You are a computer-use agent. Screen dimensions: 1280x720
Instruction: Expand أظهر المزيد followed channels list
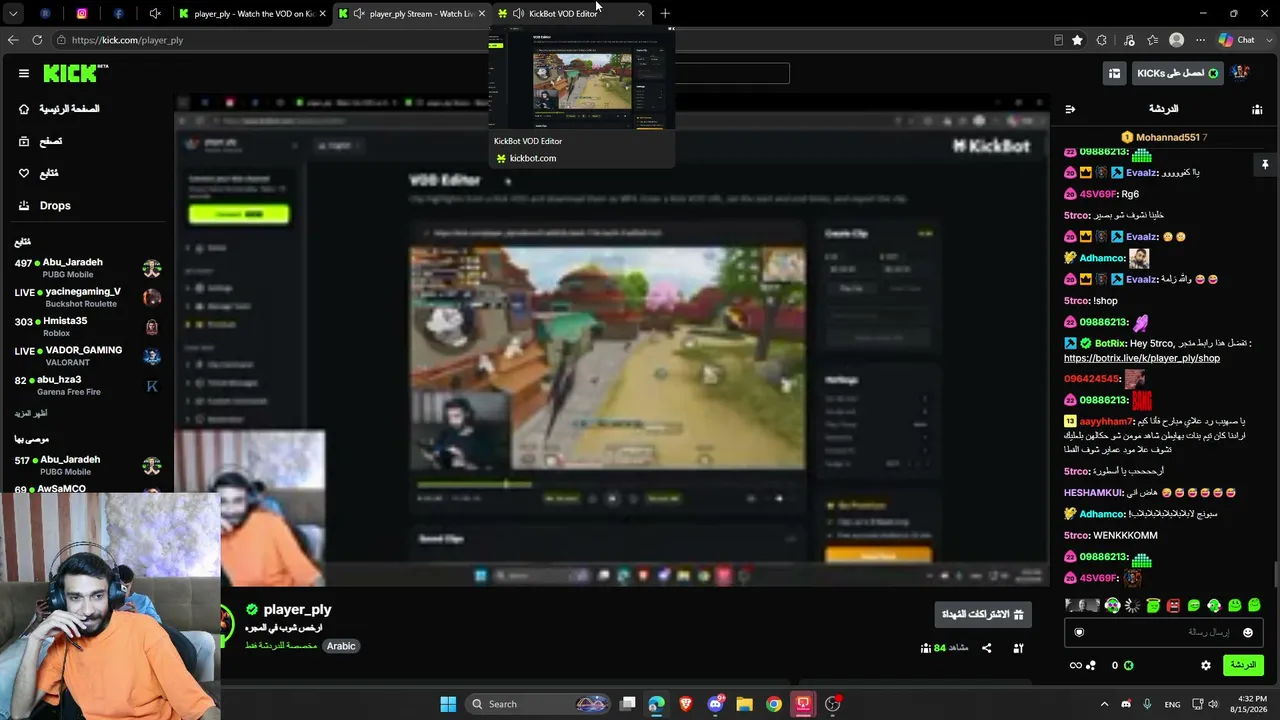tap(31, 413)
